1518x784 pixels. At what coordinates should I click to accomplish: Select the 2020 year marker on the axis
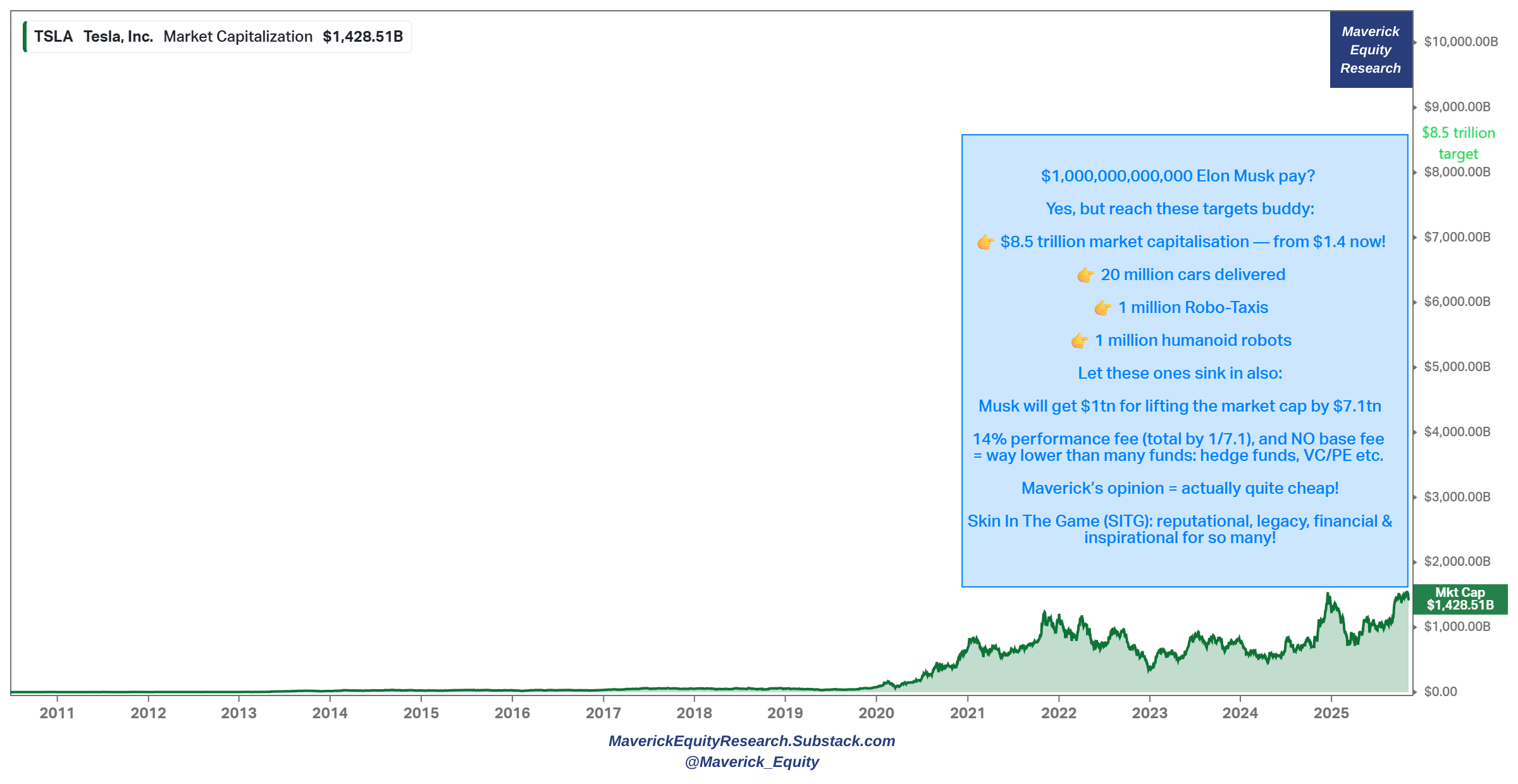[876, 713]
